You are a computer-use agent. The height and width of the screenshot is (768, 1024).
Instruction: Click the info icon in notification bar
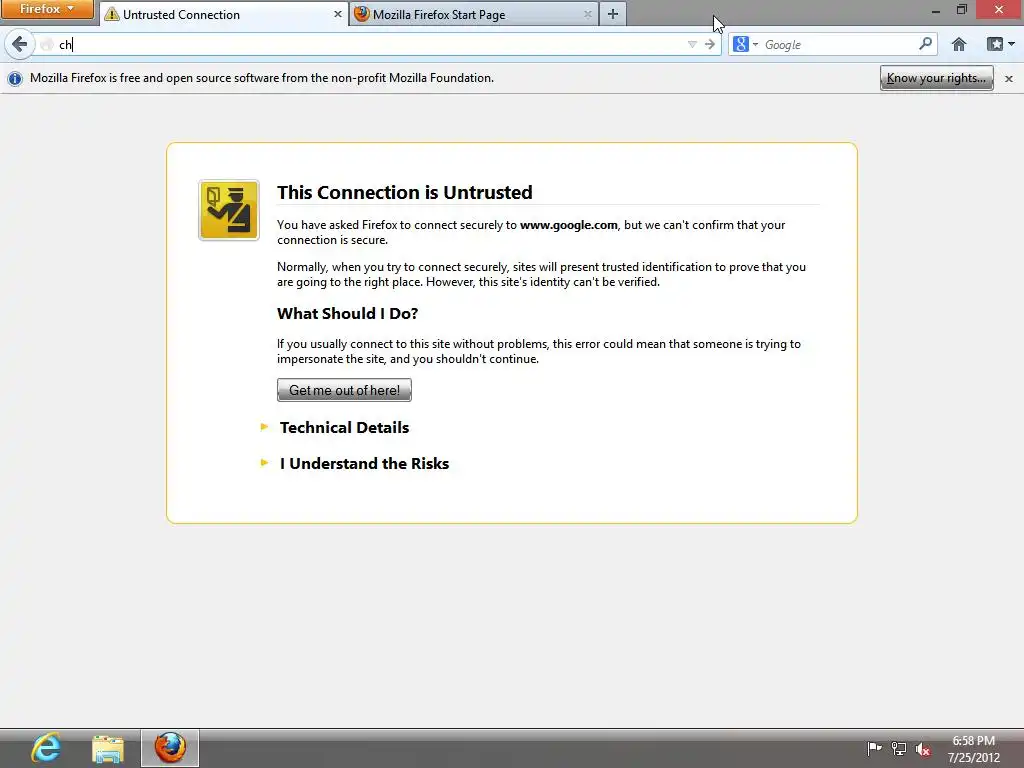click(14, 78)
